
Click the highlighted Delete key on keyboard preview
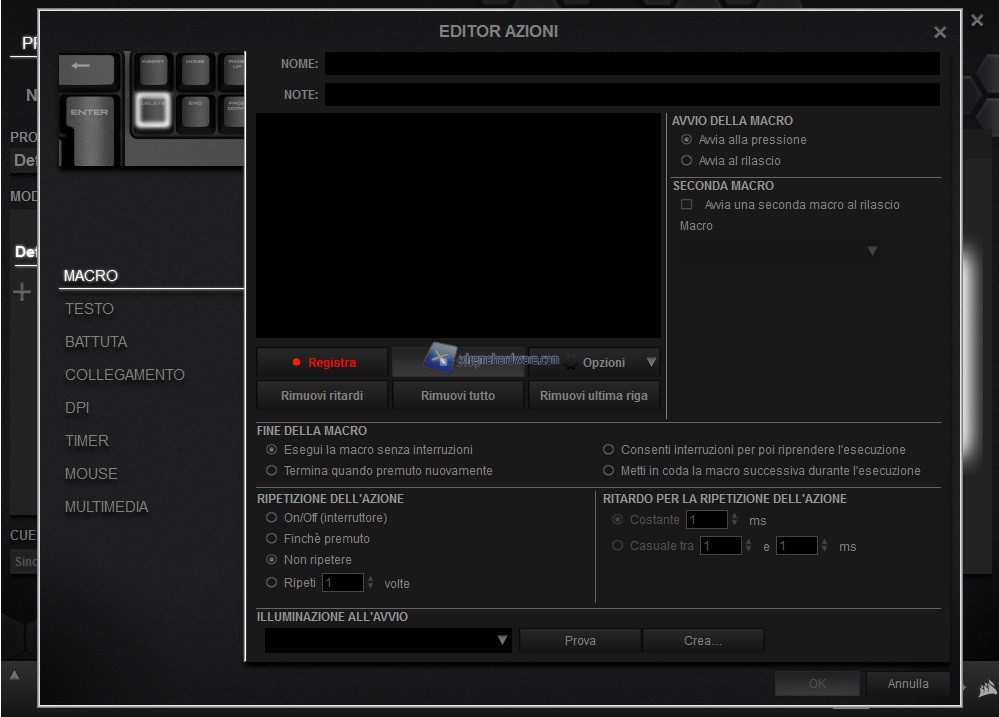pos(153,109)
